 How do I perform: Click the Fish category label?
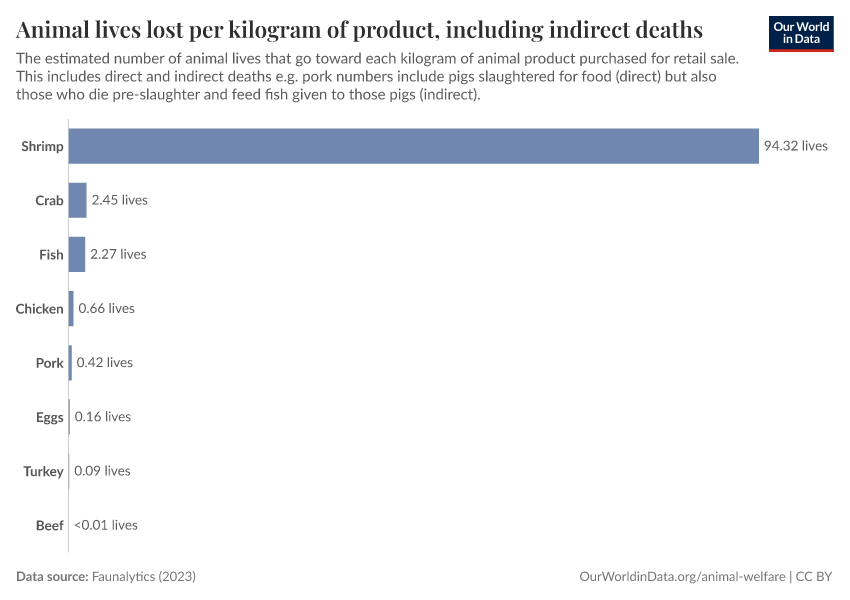pyautogui.click(x=51, y=255)
